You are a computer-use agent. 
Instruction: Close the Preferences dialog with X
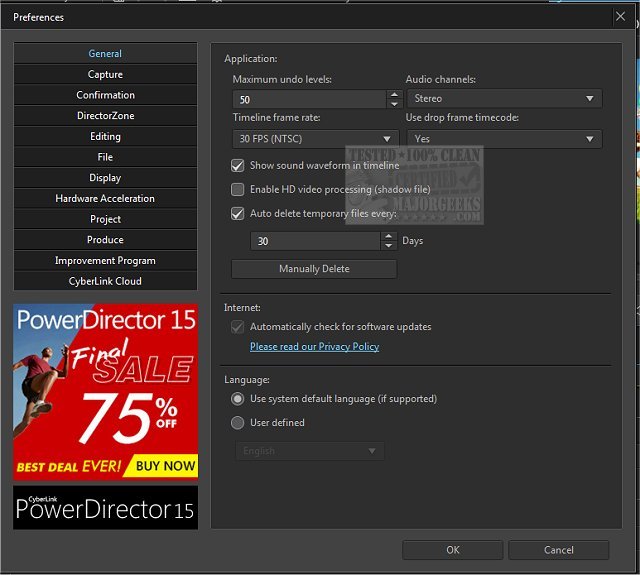click(621, 16)
